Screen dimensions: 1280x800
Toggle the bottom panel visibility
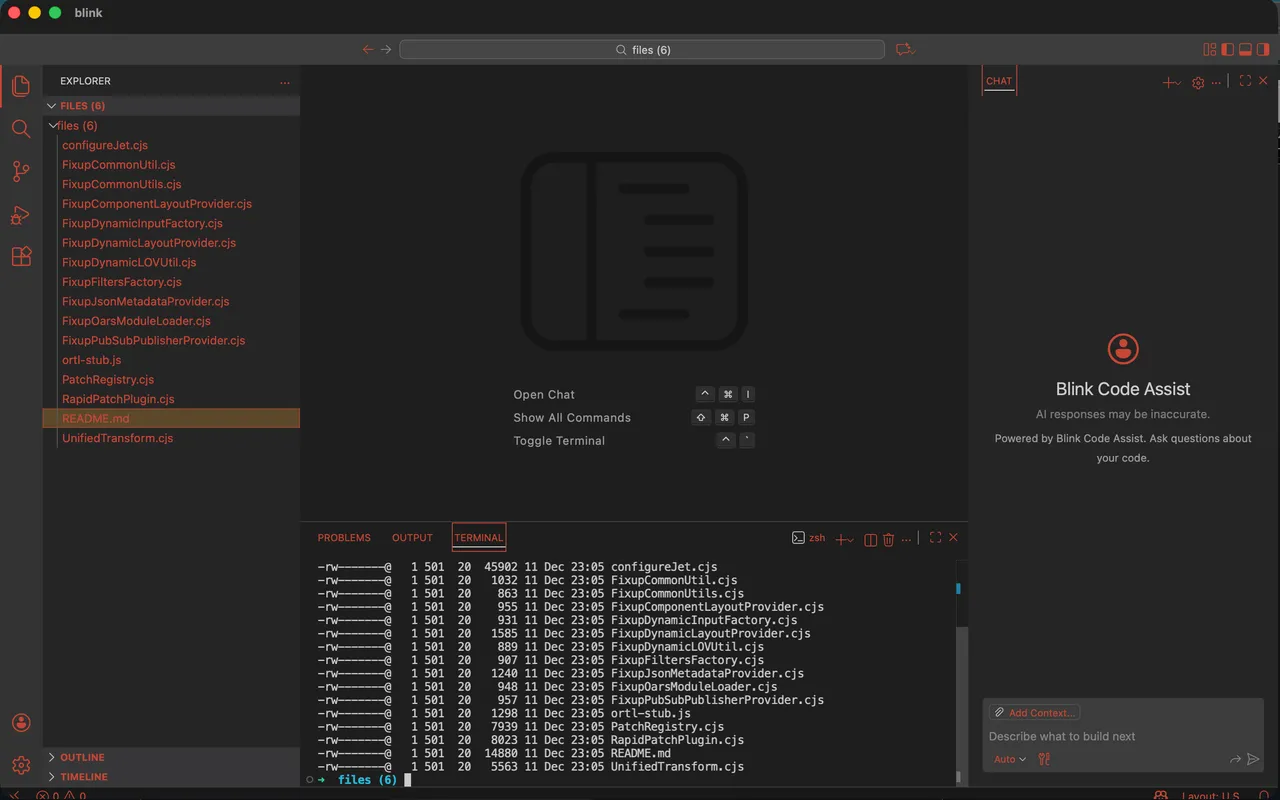[x=1246, y=49]
